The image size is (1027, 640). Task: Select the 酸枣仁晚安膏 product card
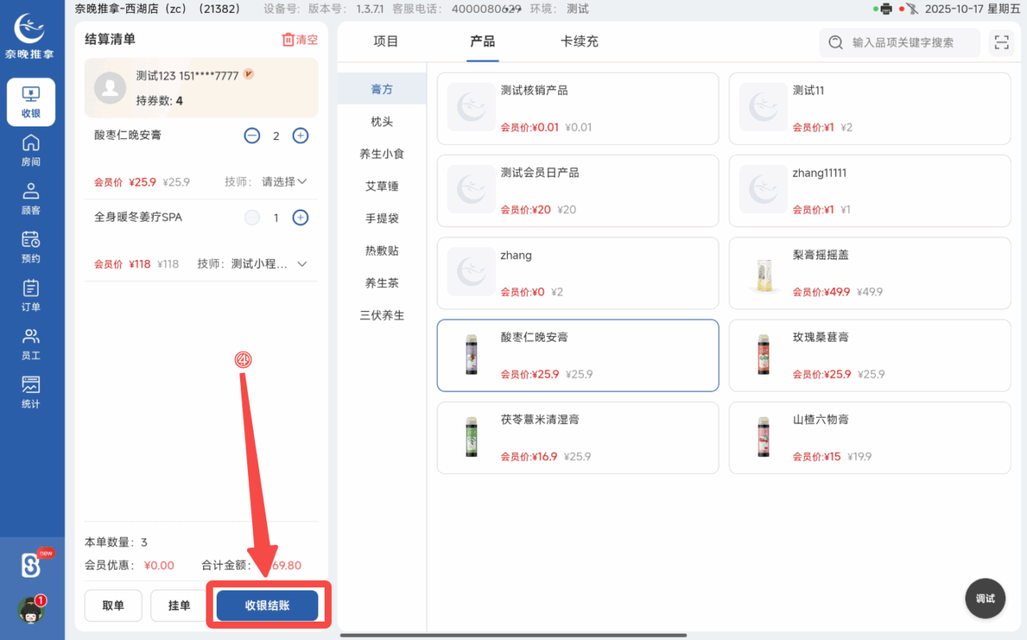tap(577, 355)
